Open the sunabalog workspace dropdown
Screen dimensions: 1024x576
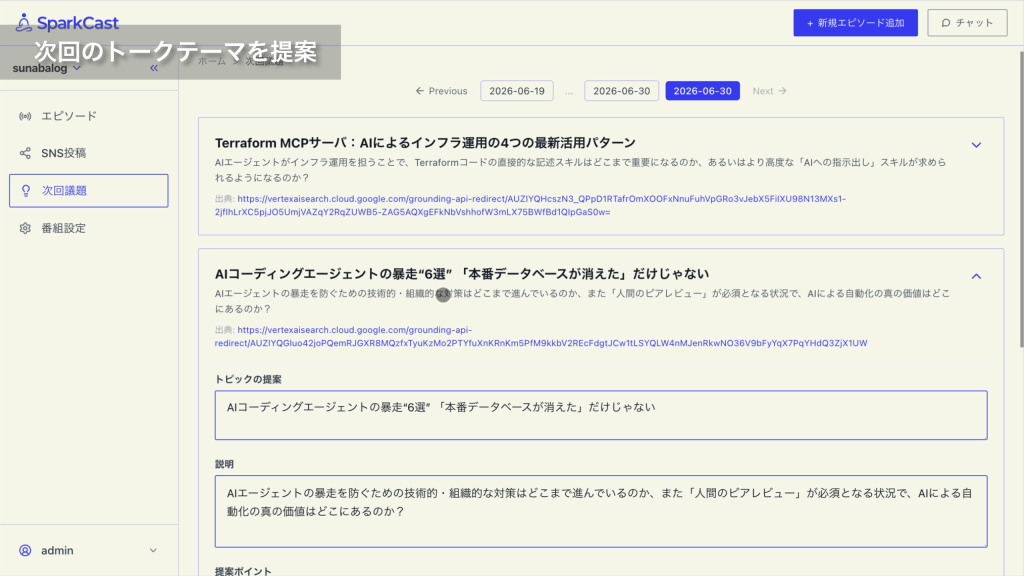tap(46, 68)
